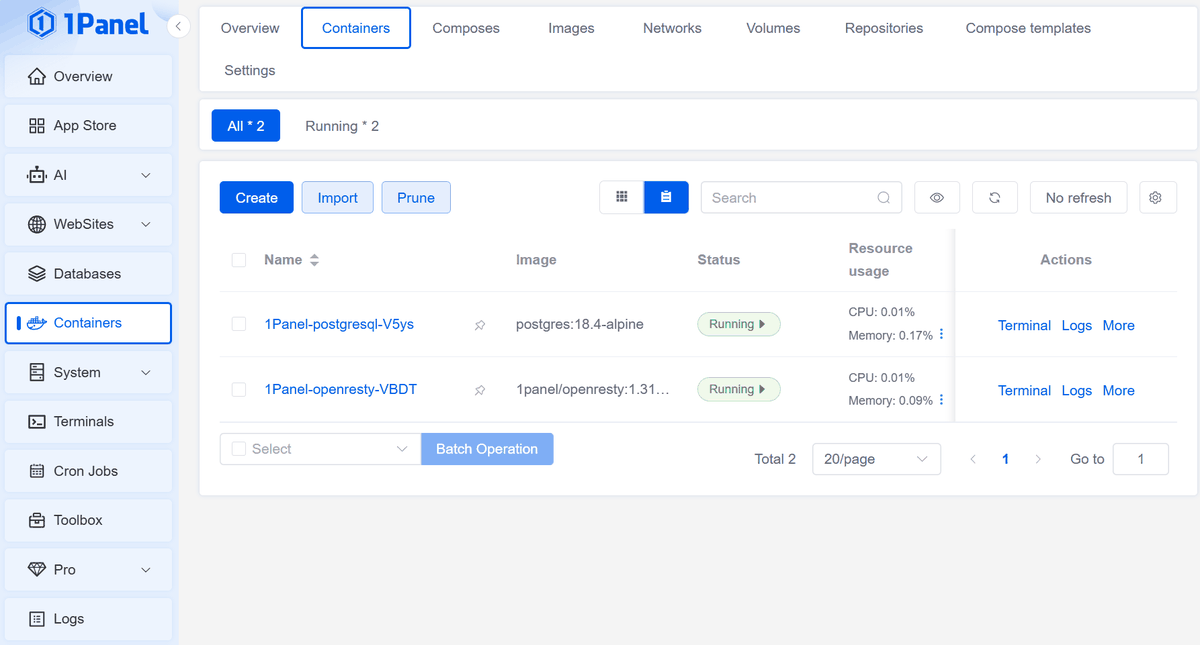1200x645 pixels.
Task: Expand the System sidebar submenu
Action: tap(146, 372)
